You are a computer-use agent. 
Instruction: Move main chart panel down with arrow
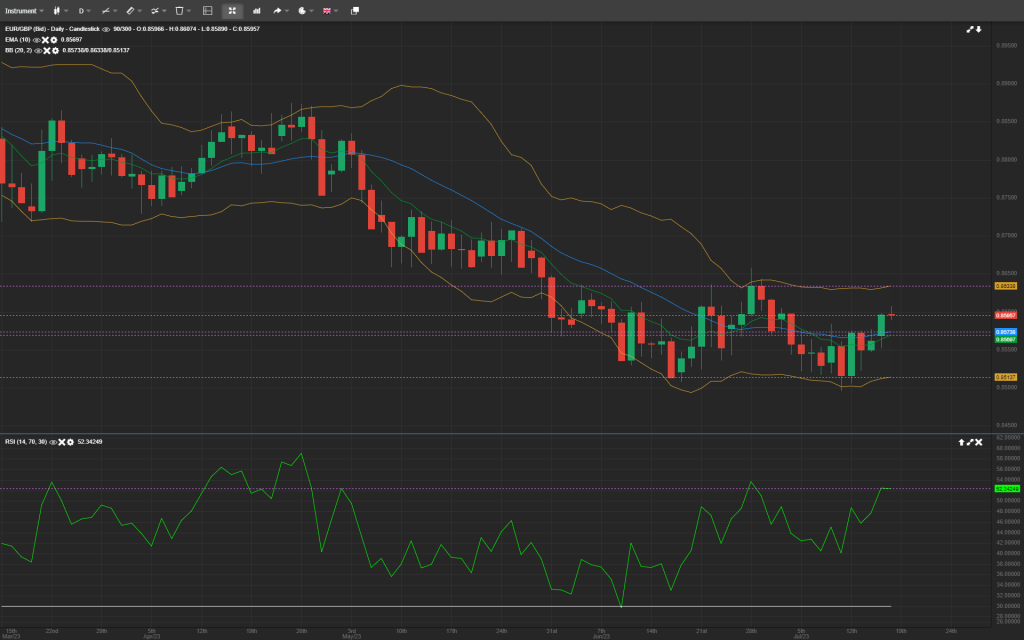pyautogui.click(x=978, y=29)
